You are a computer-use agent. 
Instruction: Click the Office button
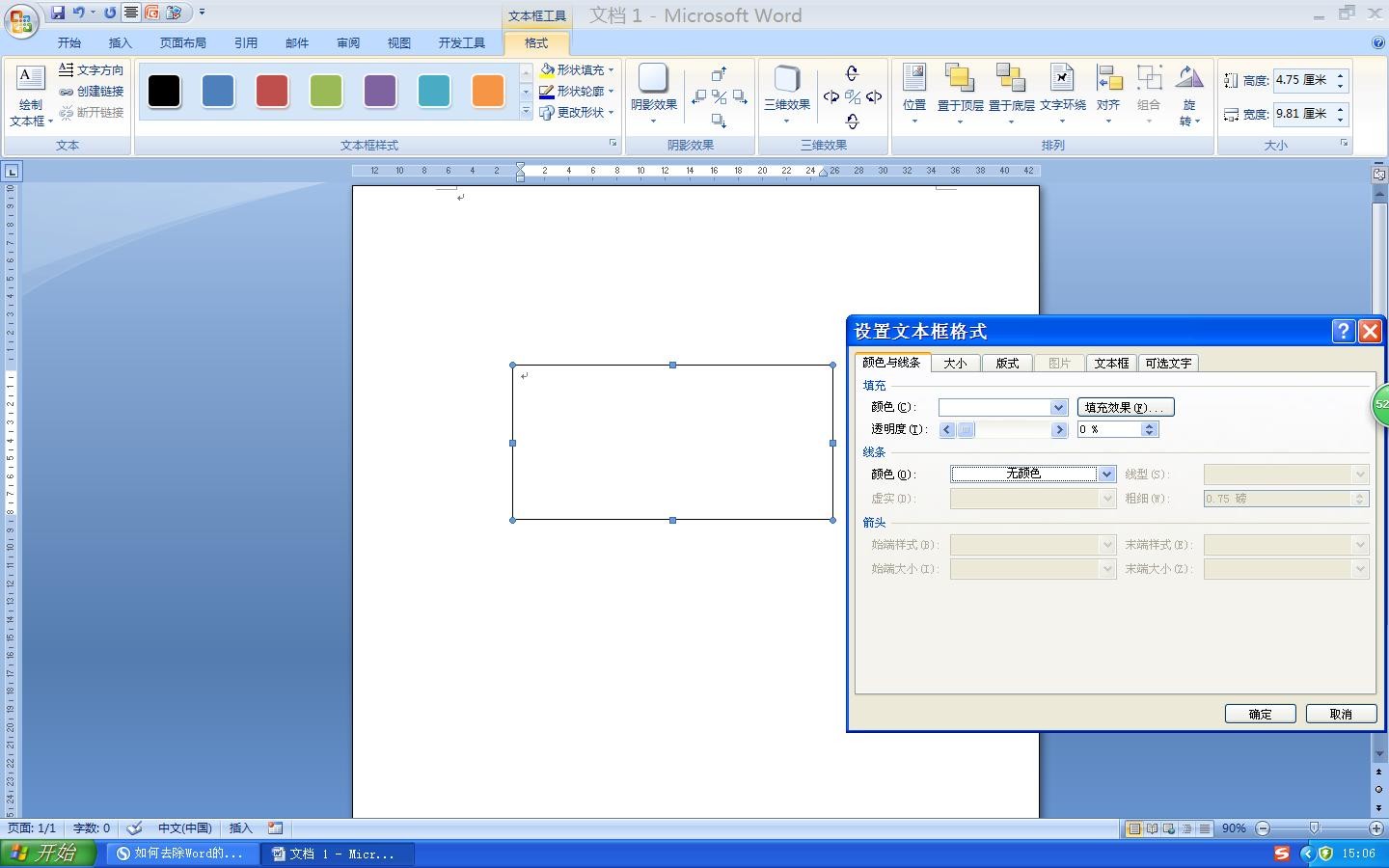pyautogui.click(x=20, y=19)
